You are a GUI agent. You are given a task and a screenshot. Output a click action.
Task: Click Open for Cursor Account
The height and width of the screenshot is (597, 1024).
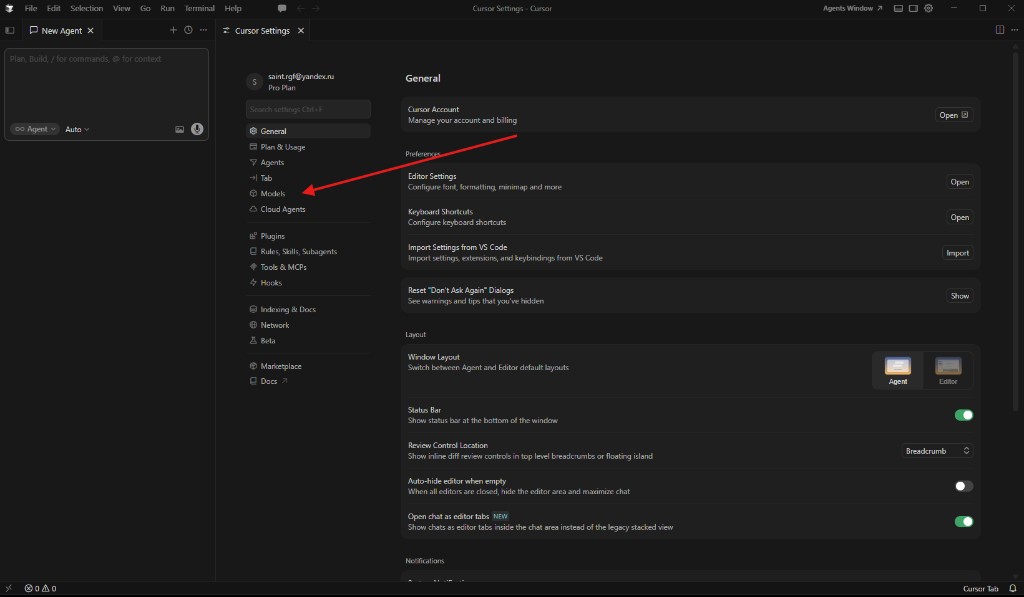(x=953, y=115)
